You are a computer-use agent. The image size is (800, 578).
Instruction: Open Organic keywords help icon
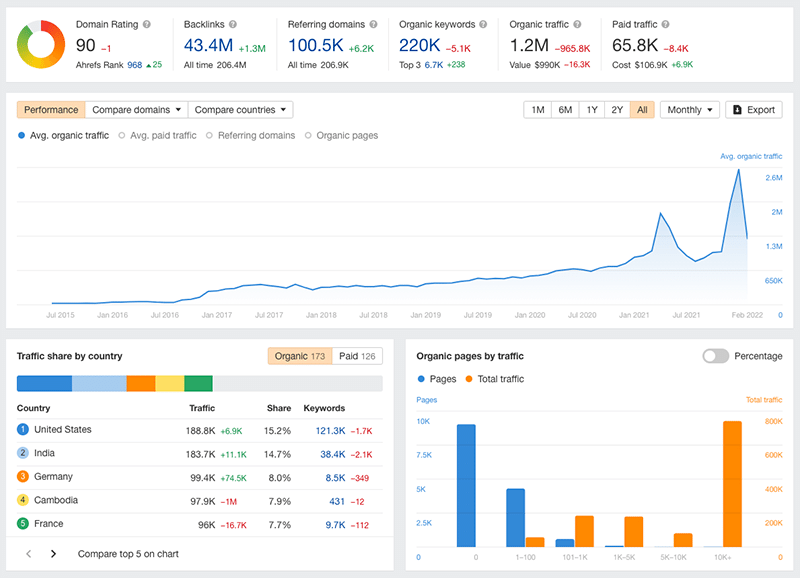[483, 24]
